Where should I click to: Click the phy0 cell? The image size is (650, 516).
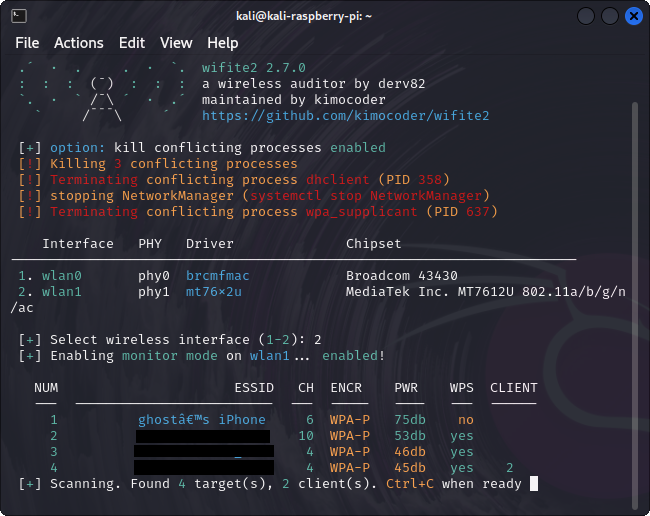pyautogui.click(x=154, y=276)
